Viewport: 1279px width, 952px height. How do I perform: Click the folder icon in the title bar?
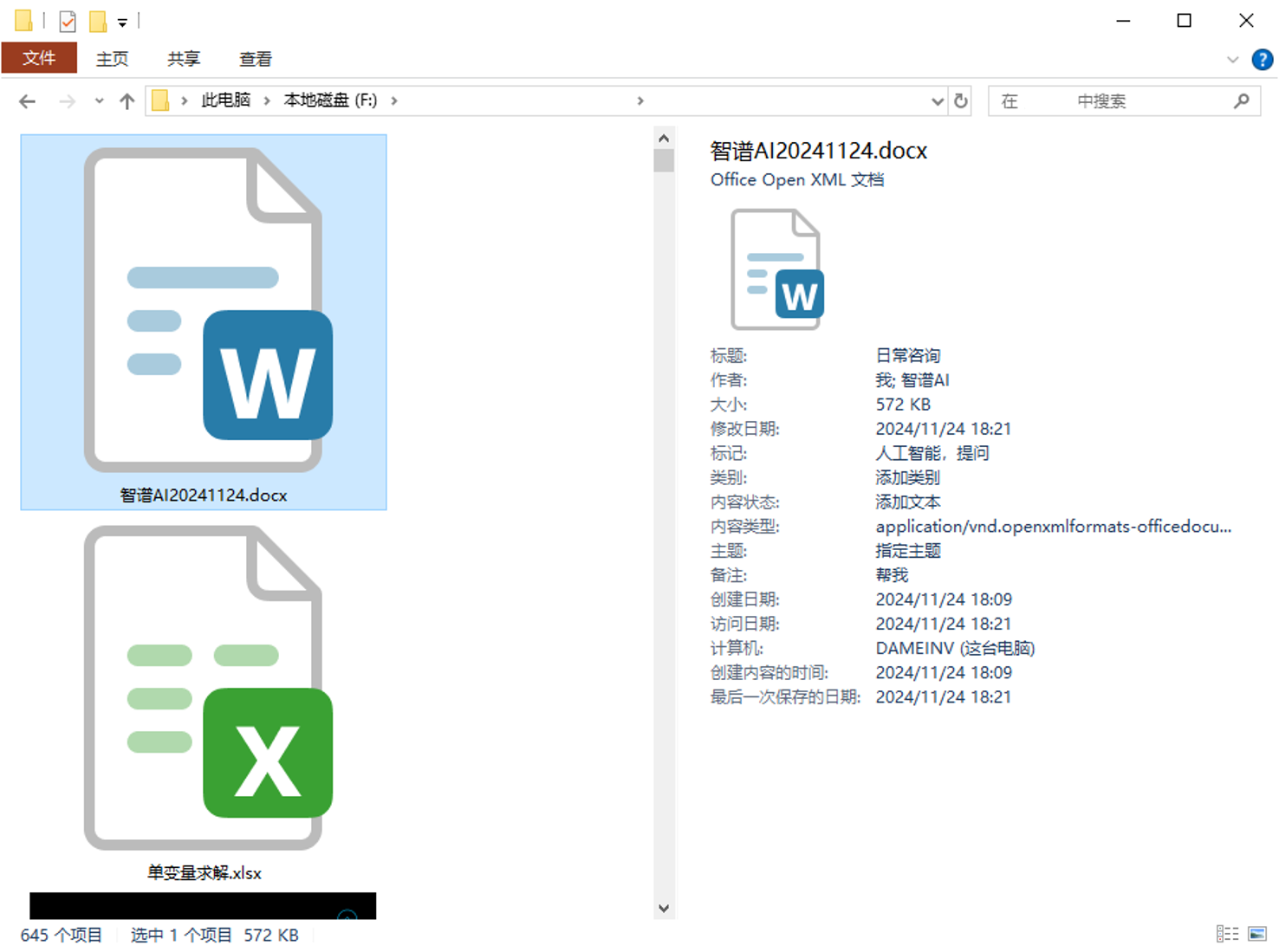coord(23,20)
